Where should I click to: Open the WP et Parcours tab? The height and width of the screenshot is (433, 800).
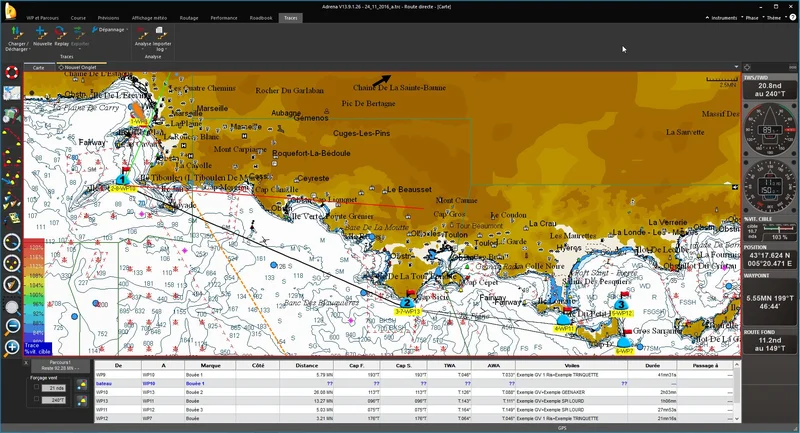(42, 18)
